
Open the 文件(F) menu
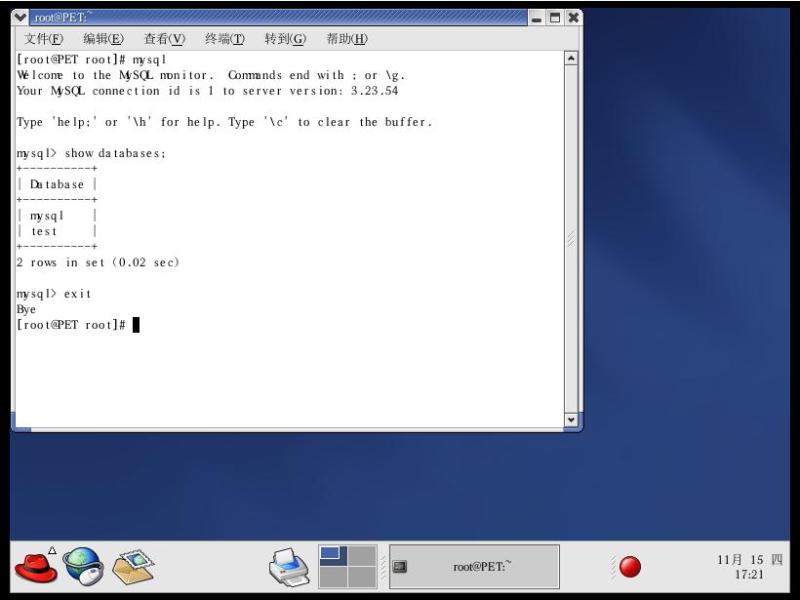click(44, 39)
